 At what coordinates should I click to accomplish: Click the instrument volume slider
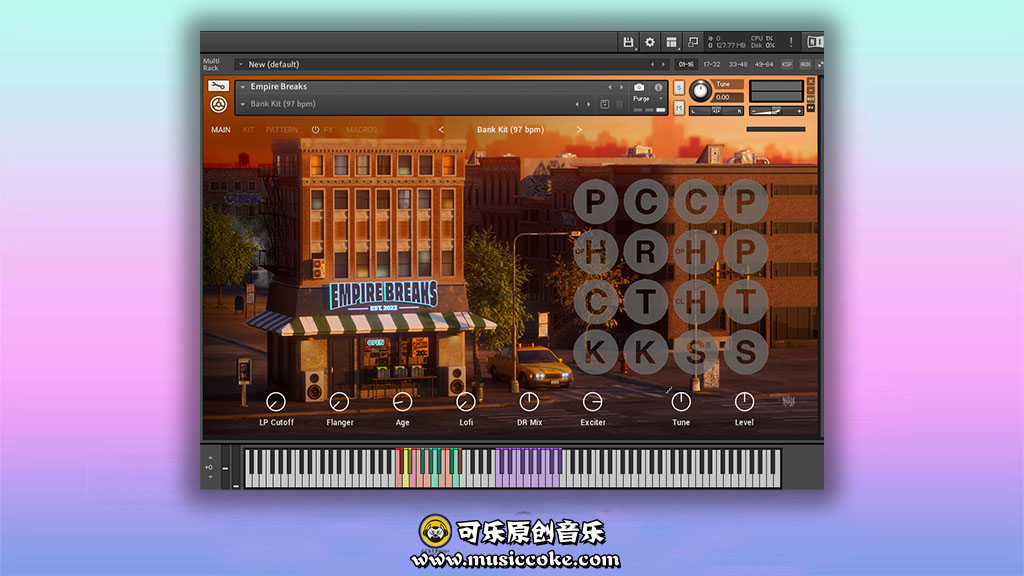[776, 111]
